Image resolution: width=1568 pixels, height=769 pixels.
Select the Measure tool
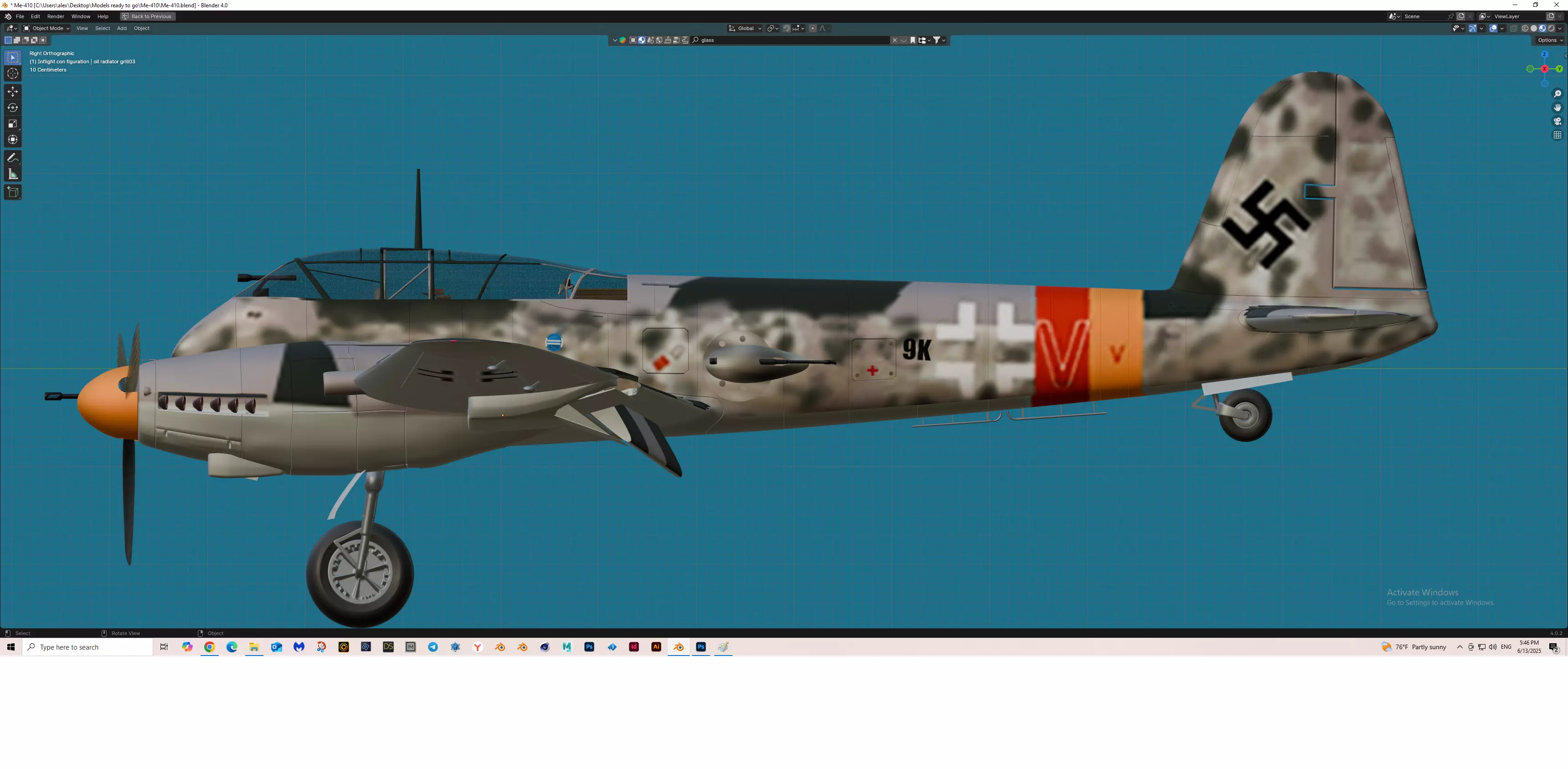coord(13,174)
